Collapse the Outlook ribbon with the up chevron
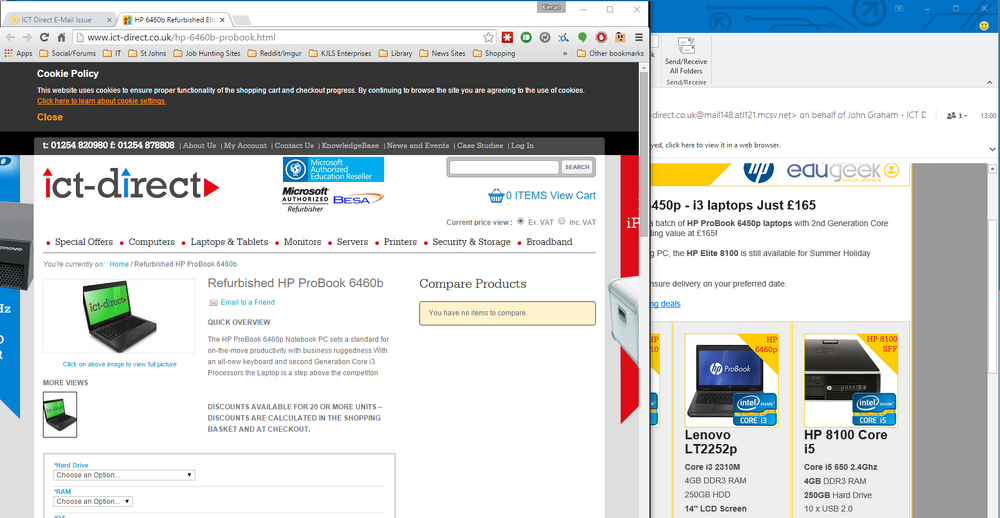 tap(990, 82)
